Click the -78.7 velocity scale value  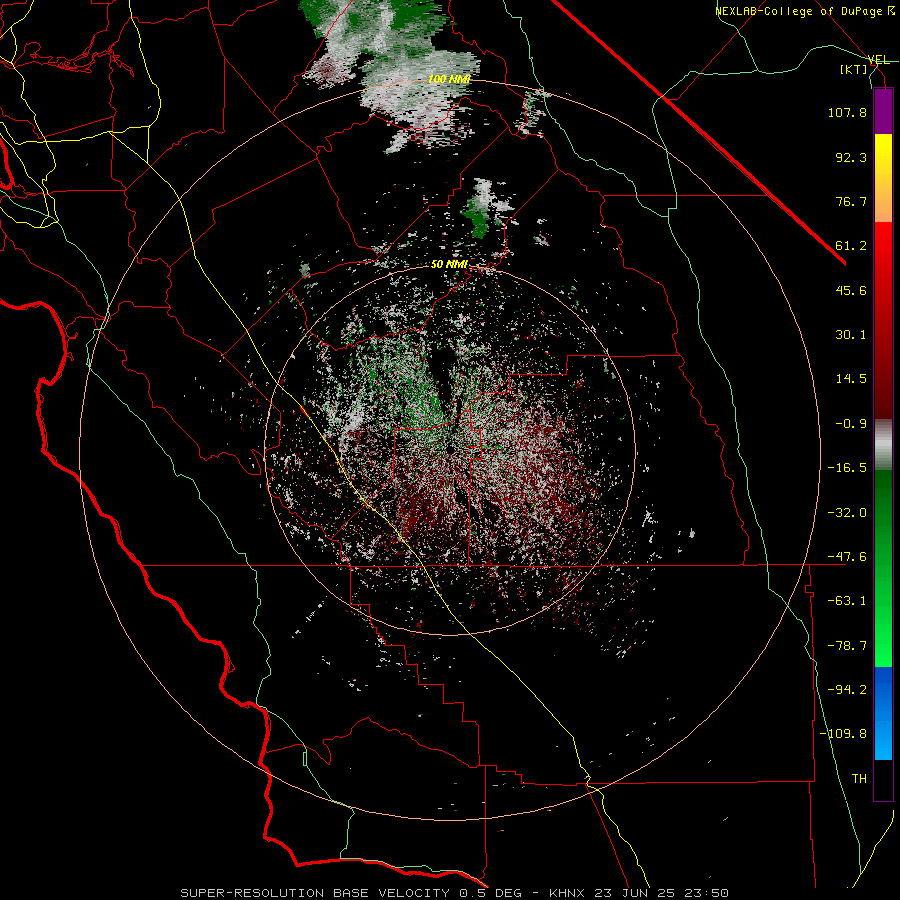pyautogui.click(x=847, y=646)
